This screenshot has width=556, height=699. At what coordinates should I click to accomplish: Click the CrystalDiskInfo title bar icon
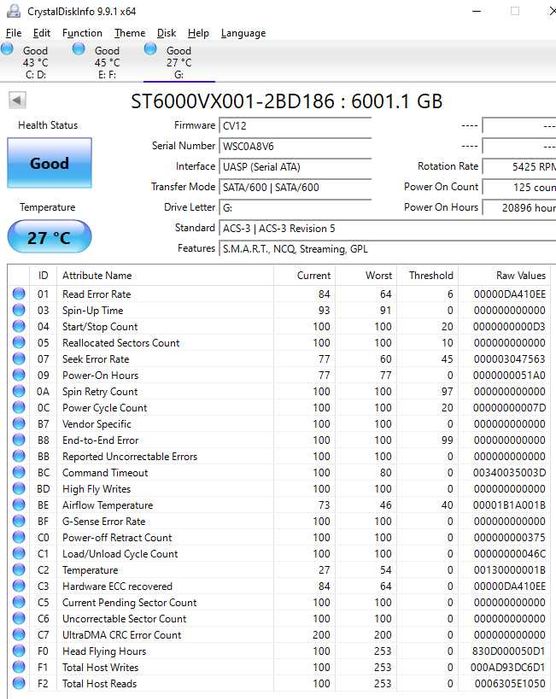14,11
